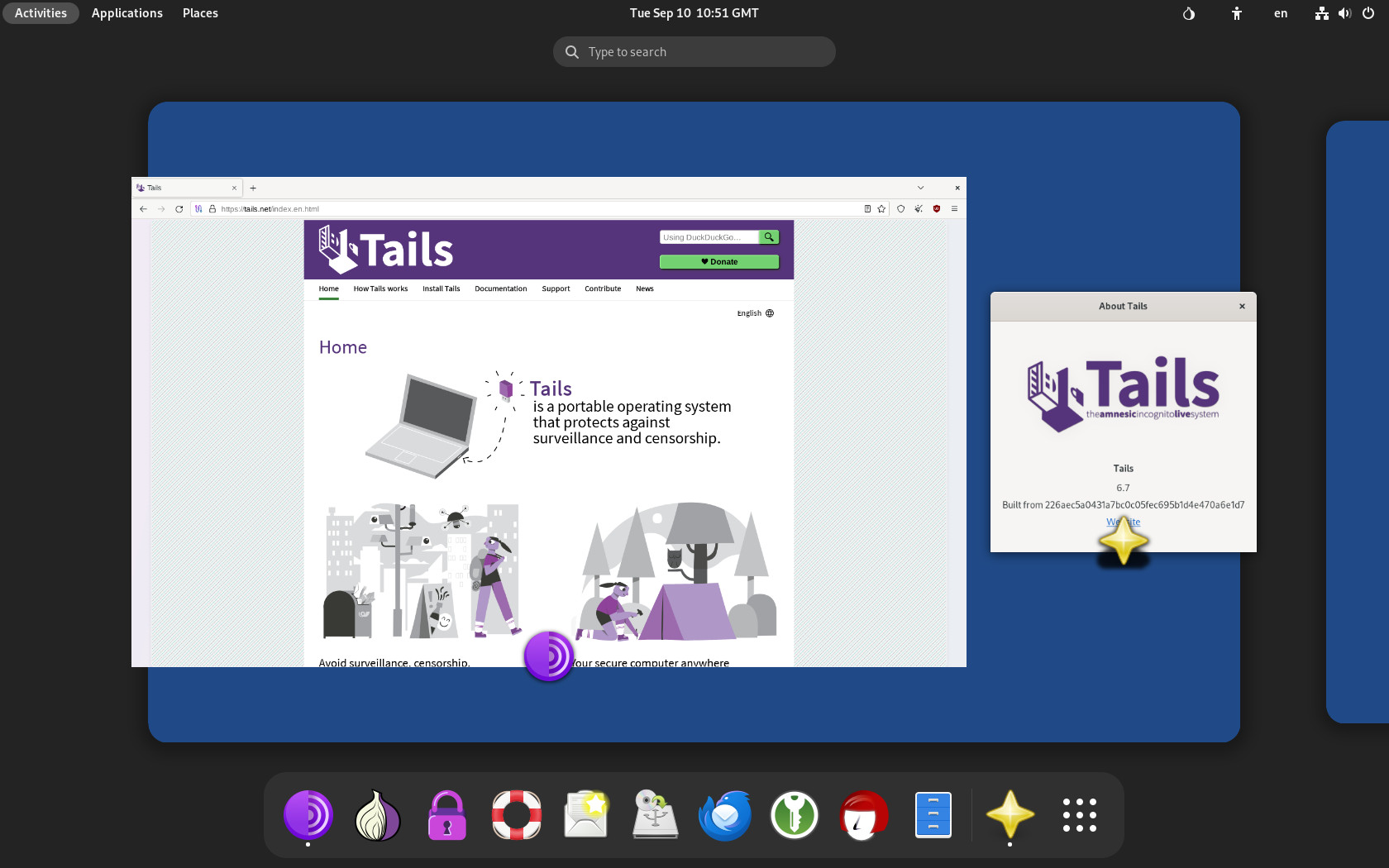Click the 'Built from 226aec5a...' text
The image size is (1389, 868).
tap(1123, 504)
